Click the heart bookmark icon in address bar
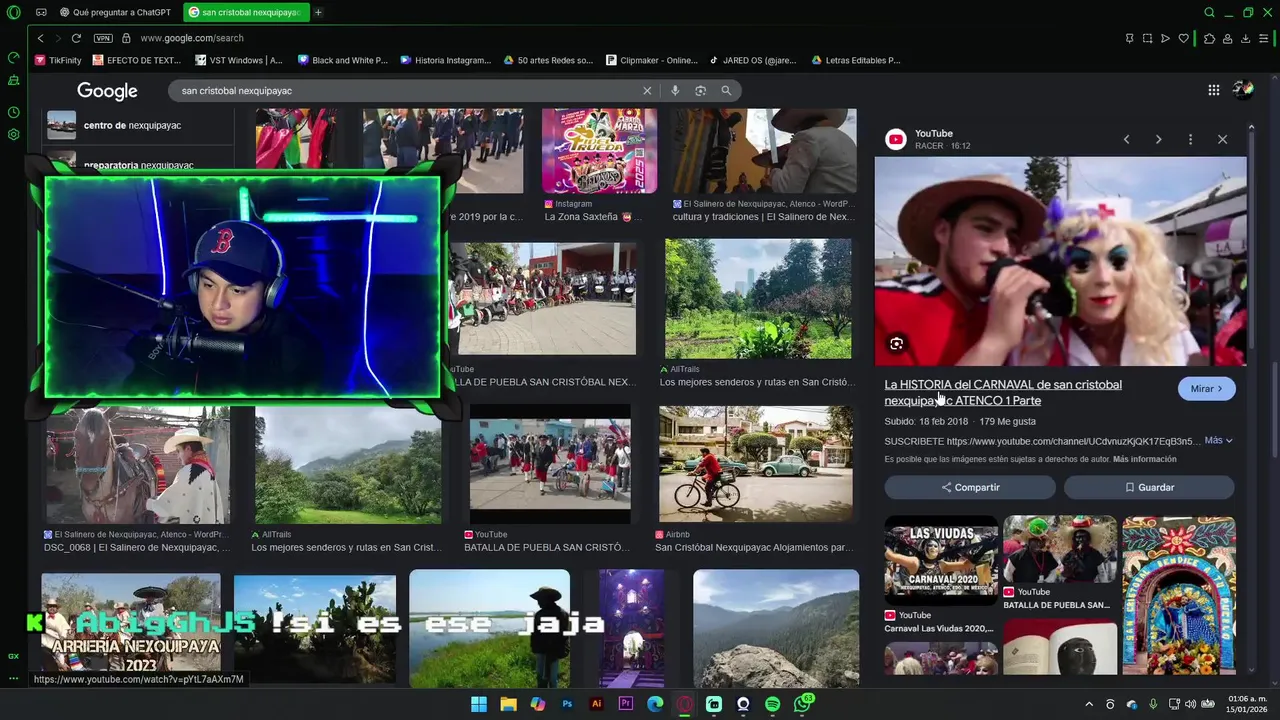This screenshot has width=1280, height=720. [x=1184, y=38]
